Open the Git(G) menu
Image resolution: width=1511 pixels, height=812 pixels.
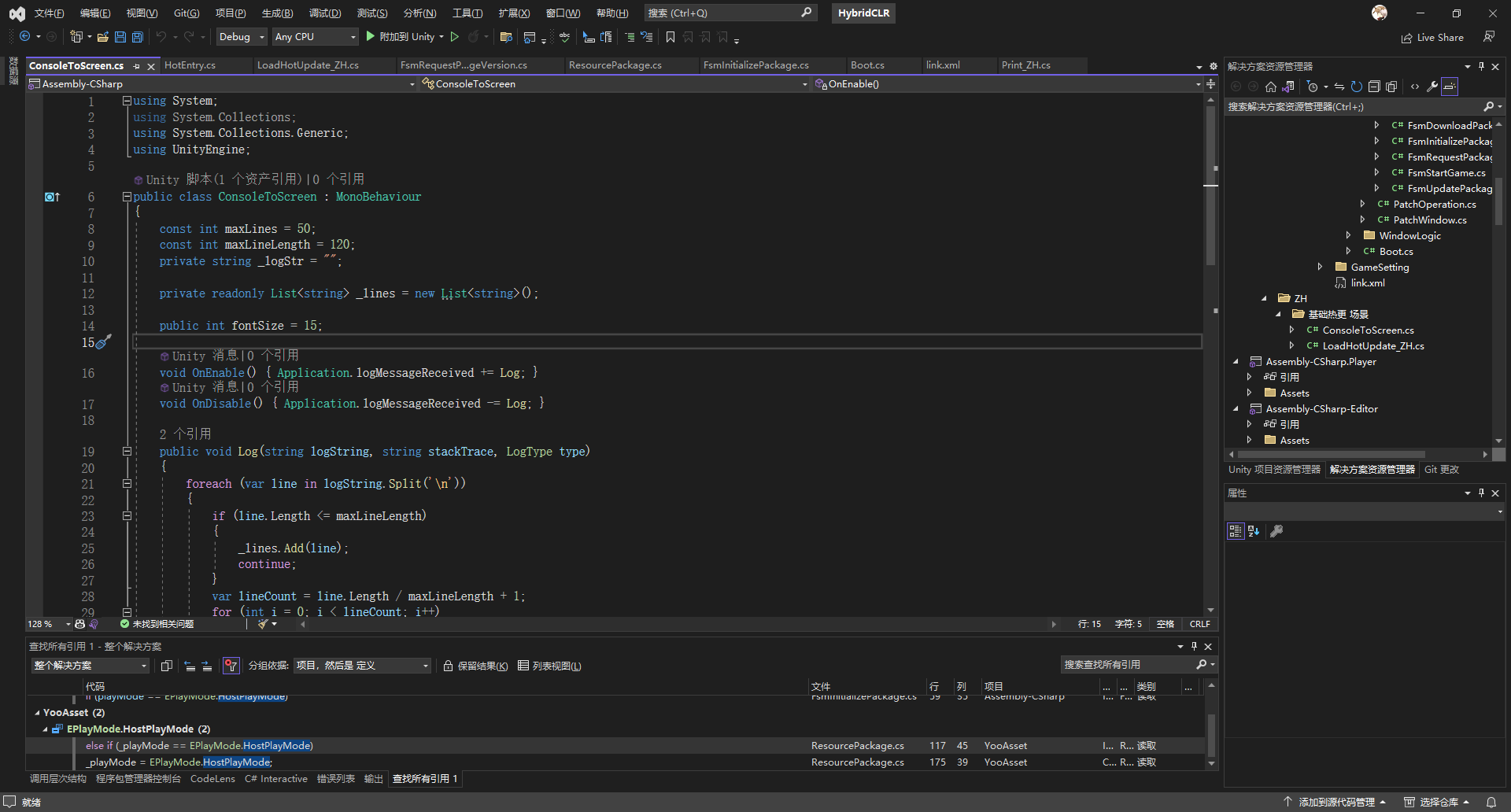pos(187,13)
